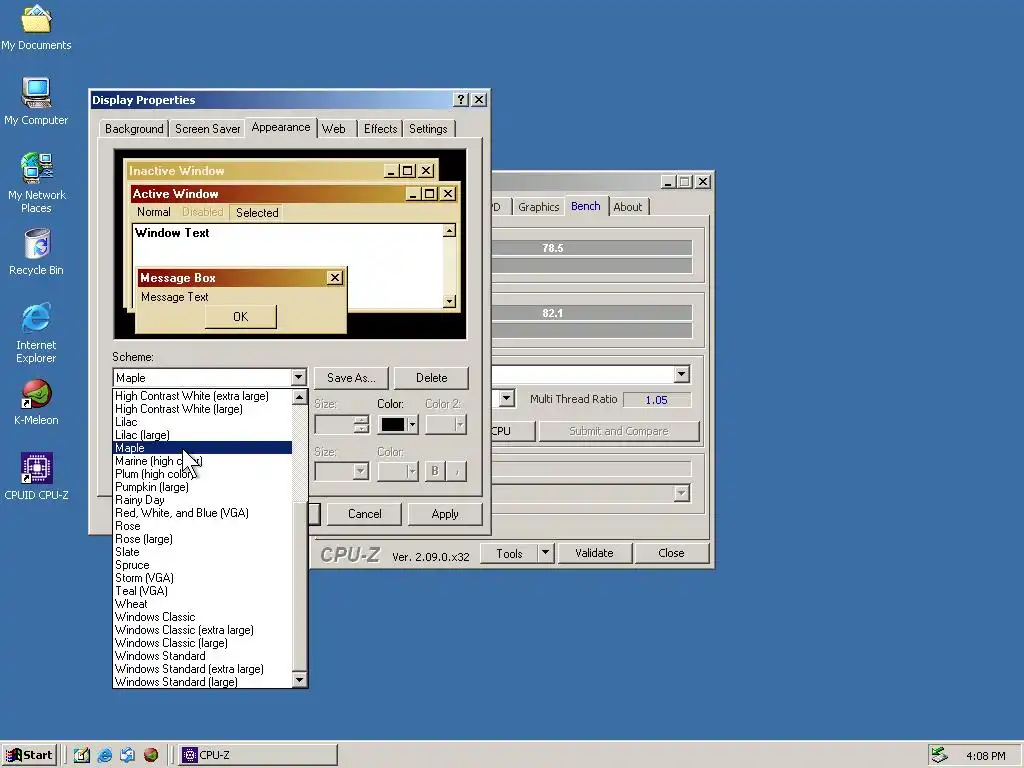Choose the Lilac scheme
Image resolution: width=1024 pixels, height=768 pixels.
(202, 422)
